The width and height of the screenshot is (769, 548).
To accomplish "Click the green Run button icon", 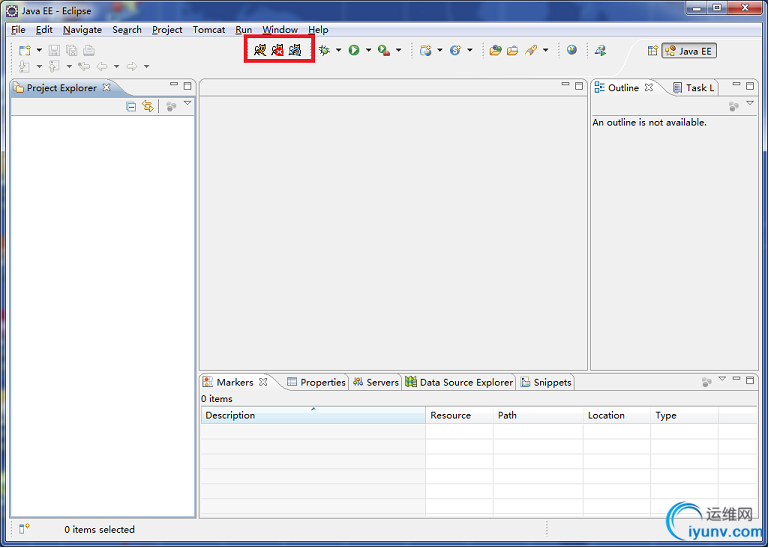I will click(x=354, y=50).
